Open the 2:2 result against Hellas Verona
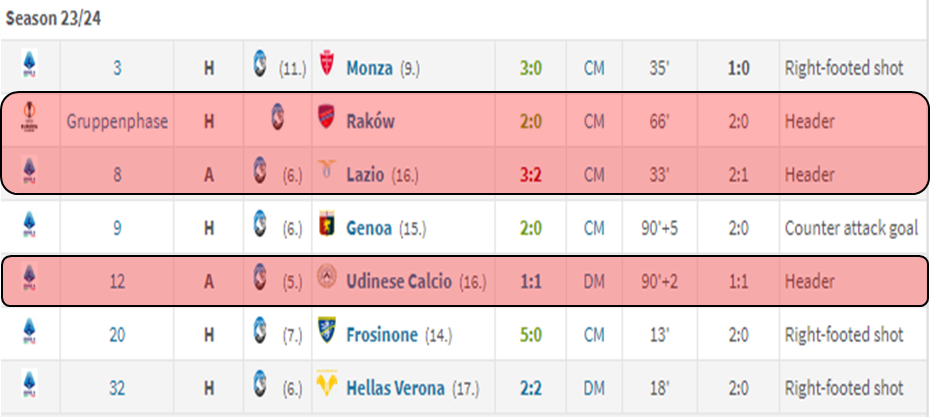This screenshot has height=417, width=930. [530, 389]
